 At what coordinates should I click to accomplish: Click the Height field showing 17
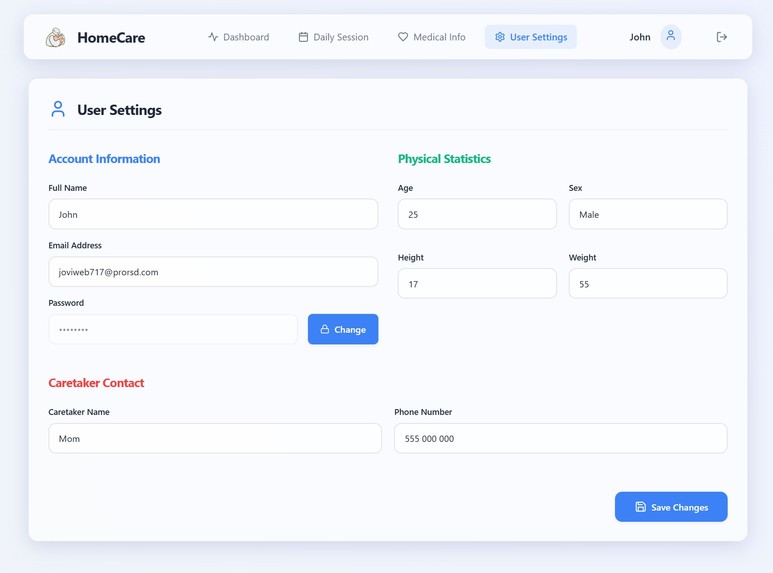click(477, 284)
